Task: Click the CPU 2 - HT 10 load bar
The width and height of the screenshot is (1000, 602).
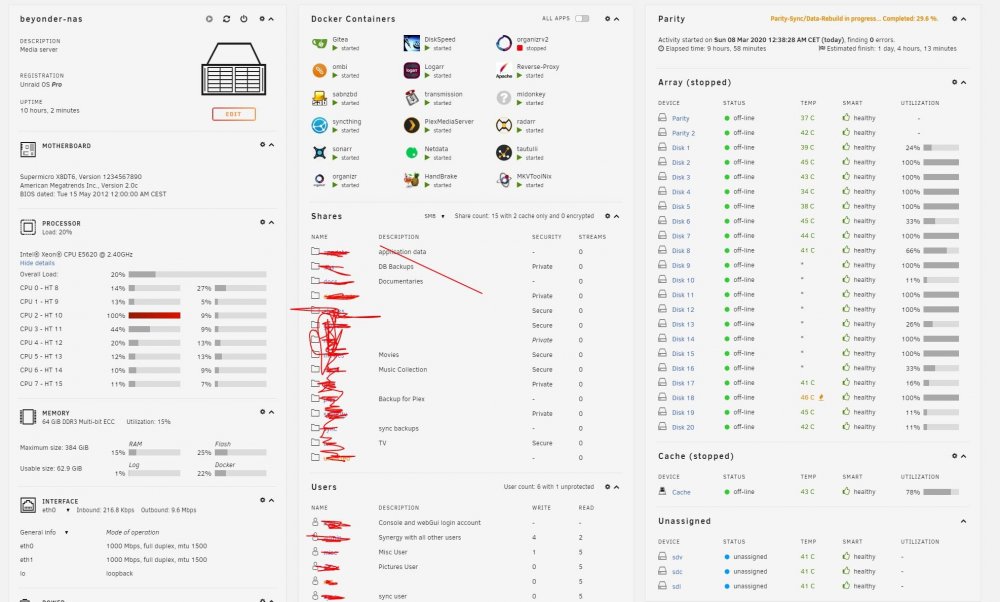Action: (154, 315)
